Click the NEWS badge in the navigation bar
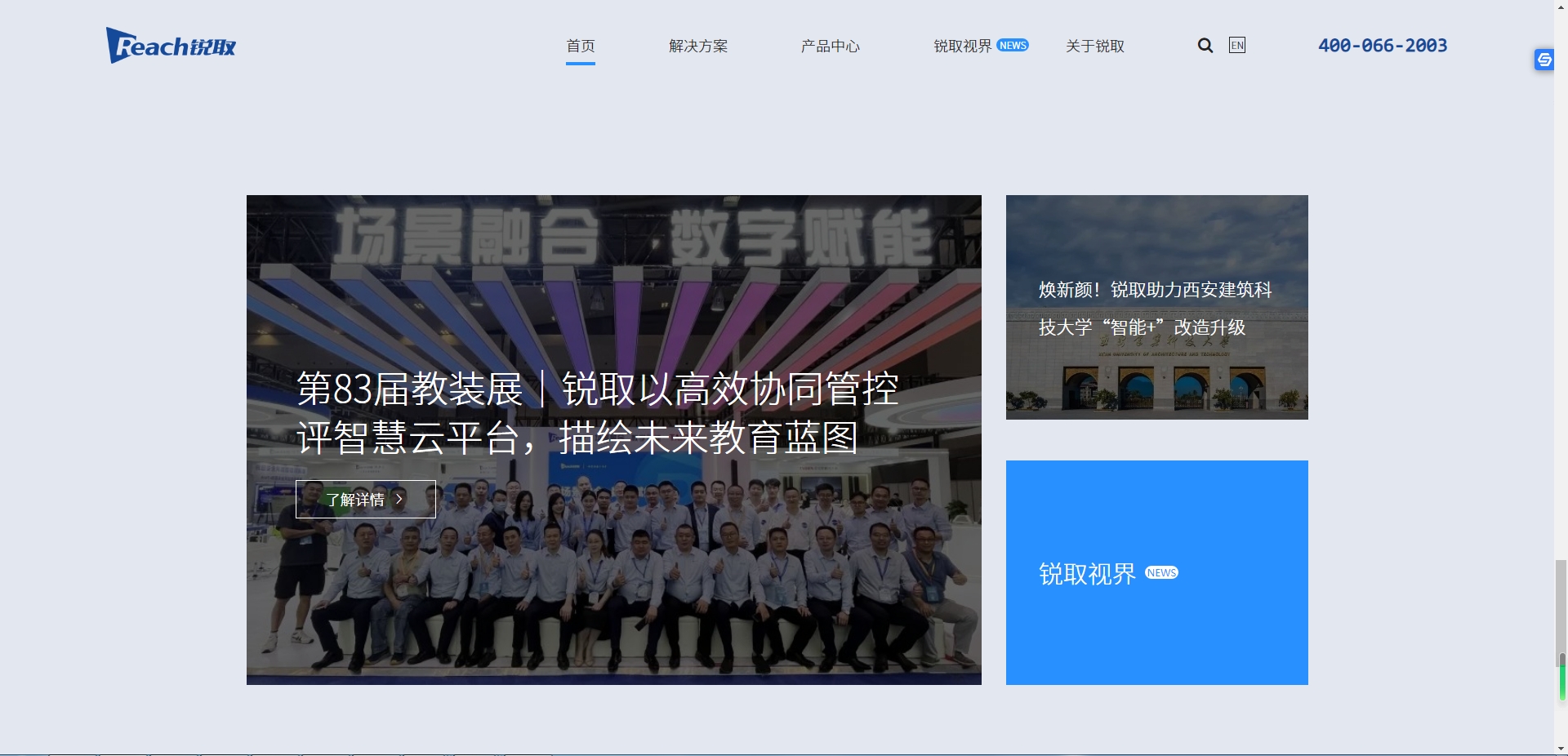The width and height of the screenshot is (1568, 756). click(1013, 46)
